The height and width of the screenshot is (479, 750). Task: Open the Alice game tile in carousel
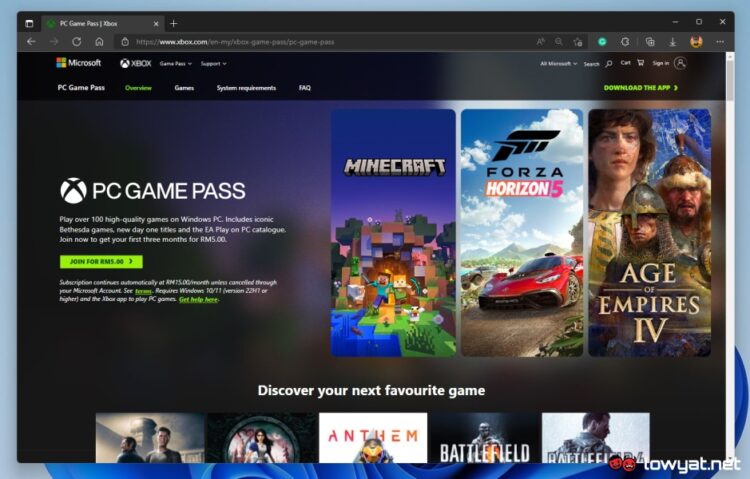262,438
